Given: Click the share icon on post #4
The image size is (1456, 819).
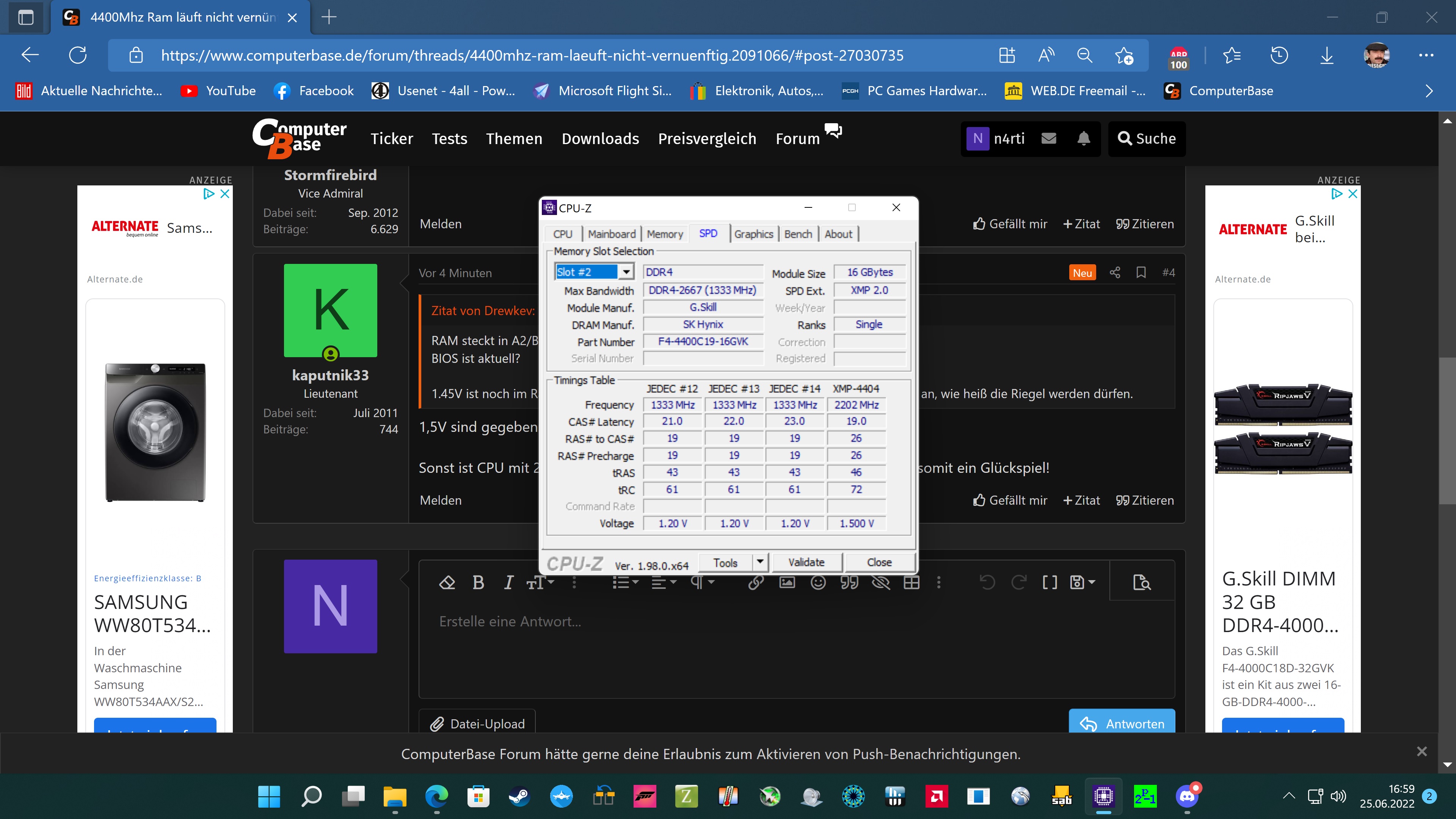Looking at the screenshot, I should pyautogui.click(x=1115, y=273).
